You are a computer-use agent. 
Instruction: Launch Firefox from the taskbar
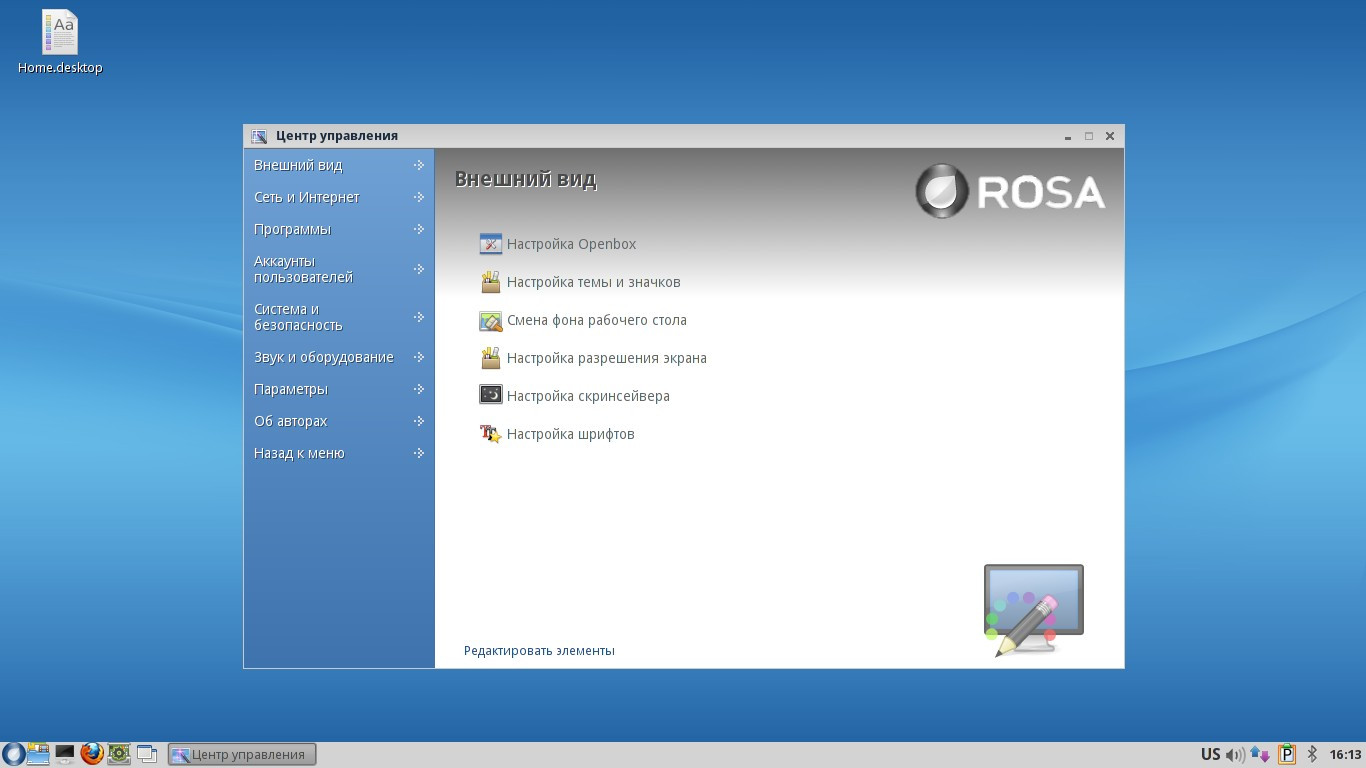click(x=92, y=754)
